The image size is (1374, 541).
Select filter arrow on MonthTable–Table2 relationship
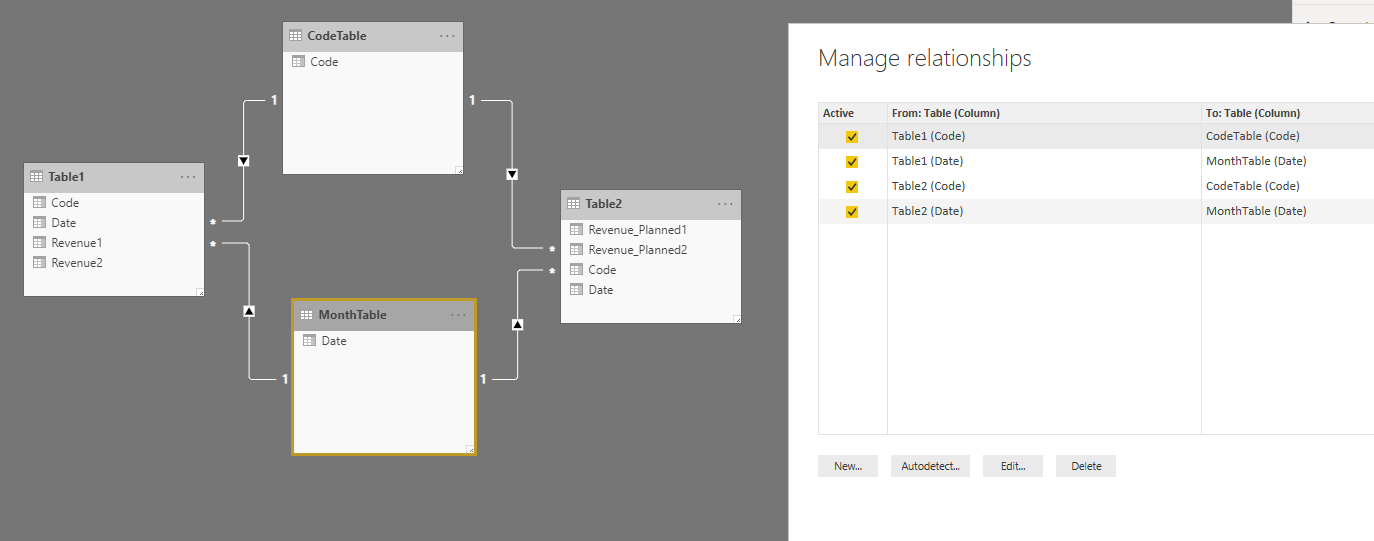click(x=517, y=324)
